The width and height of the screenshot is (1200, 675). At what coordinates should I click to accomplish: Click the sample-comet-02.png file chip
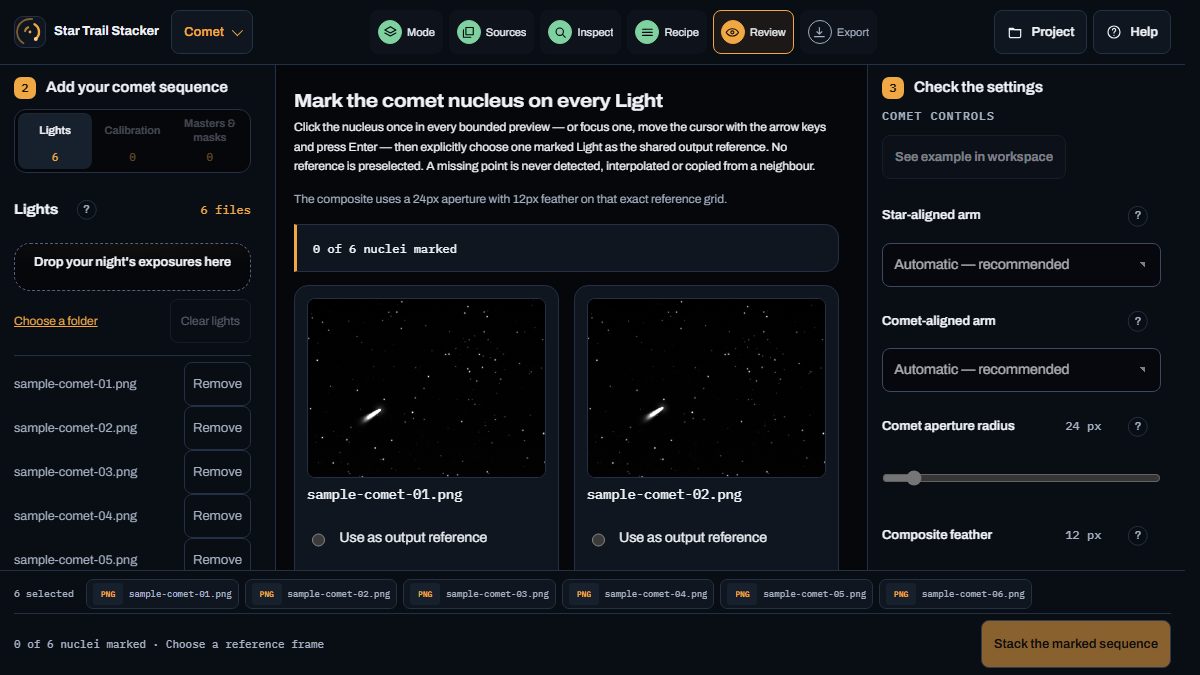321,594
